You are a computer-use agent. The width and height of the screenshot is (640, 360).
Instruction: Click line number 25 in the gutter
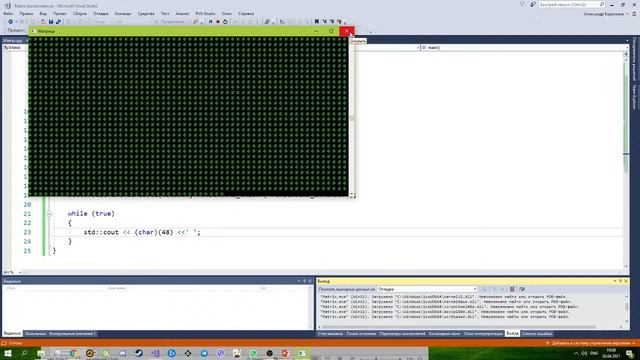(27, 251)
